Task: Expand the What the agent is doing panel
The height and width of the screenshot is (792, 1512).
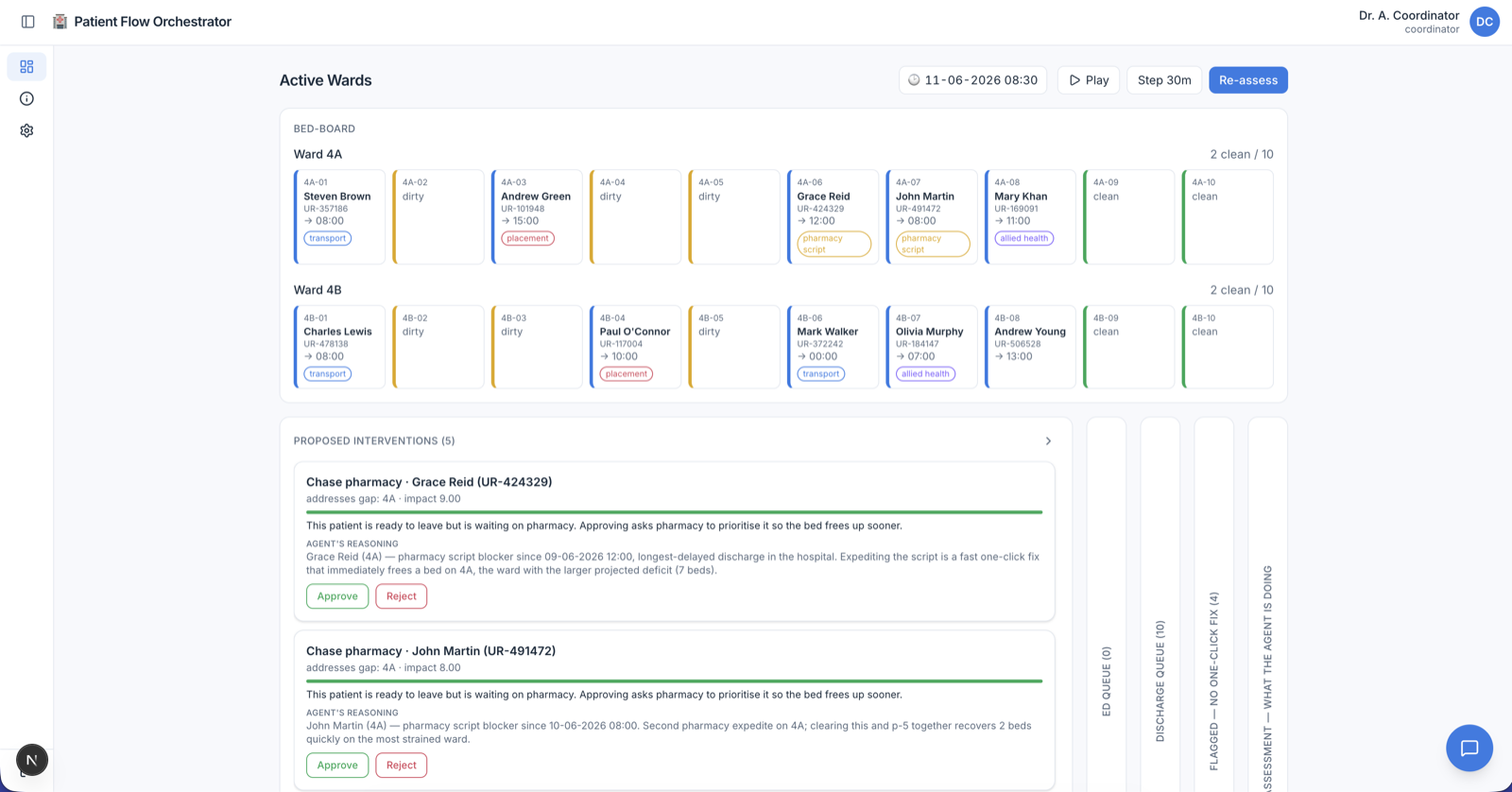Action: point(1268,605)
